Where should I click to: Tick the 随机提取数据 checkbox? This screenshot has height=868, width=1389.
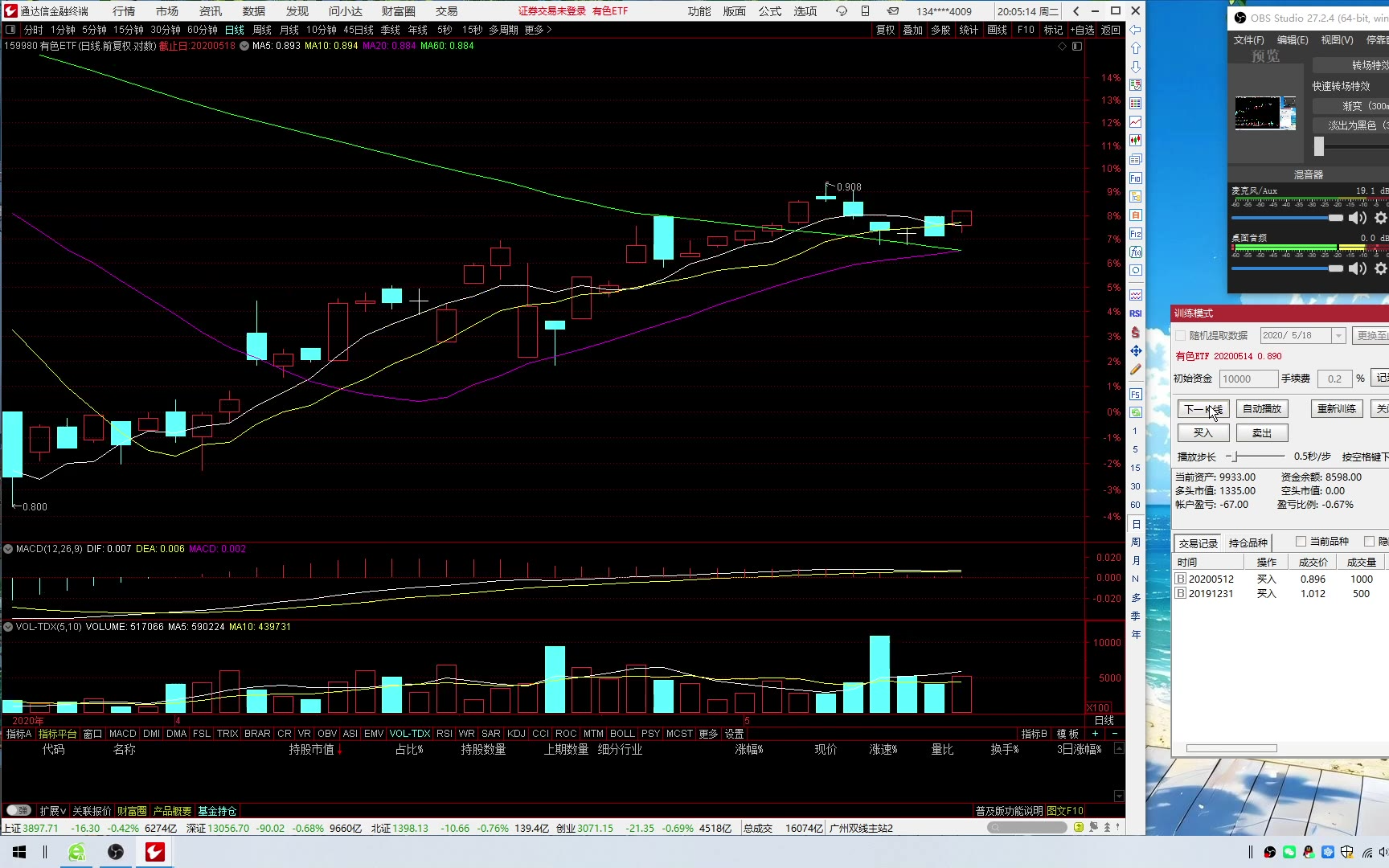[1181, 335]
